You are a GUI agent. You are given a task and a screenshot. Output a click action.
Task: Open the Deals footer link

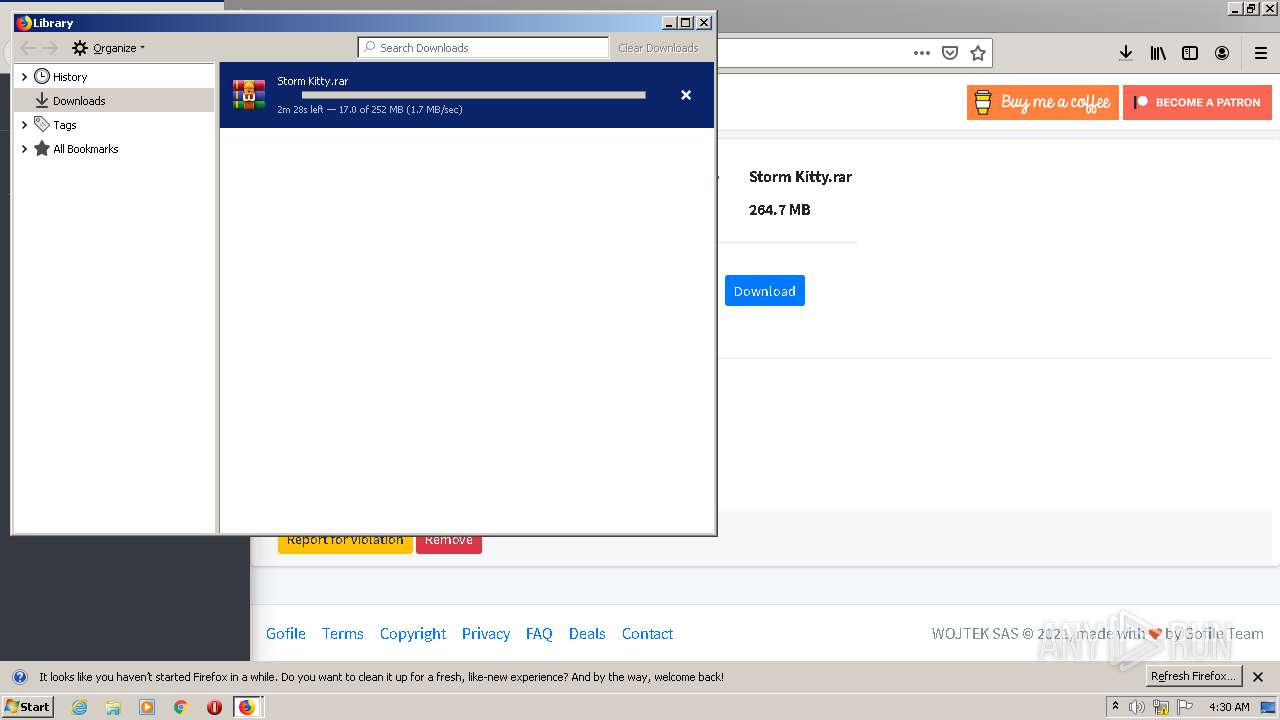[x=587, y=634]
